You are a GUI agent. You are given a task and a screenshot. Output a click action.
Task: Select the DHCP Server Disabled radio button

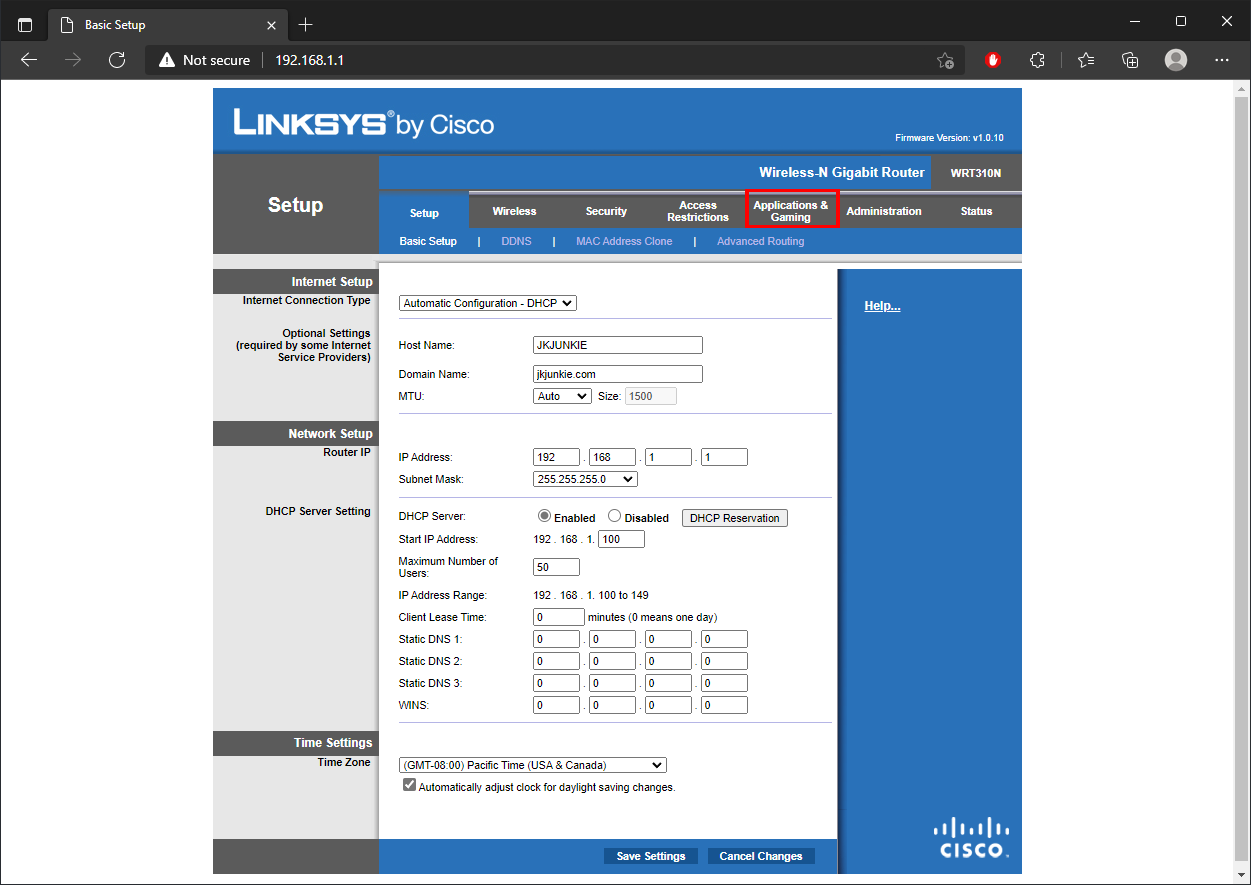(x=615, y=517)
